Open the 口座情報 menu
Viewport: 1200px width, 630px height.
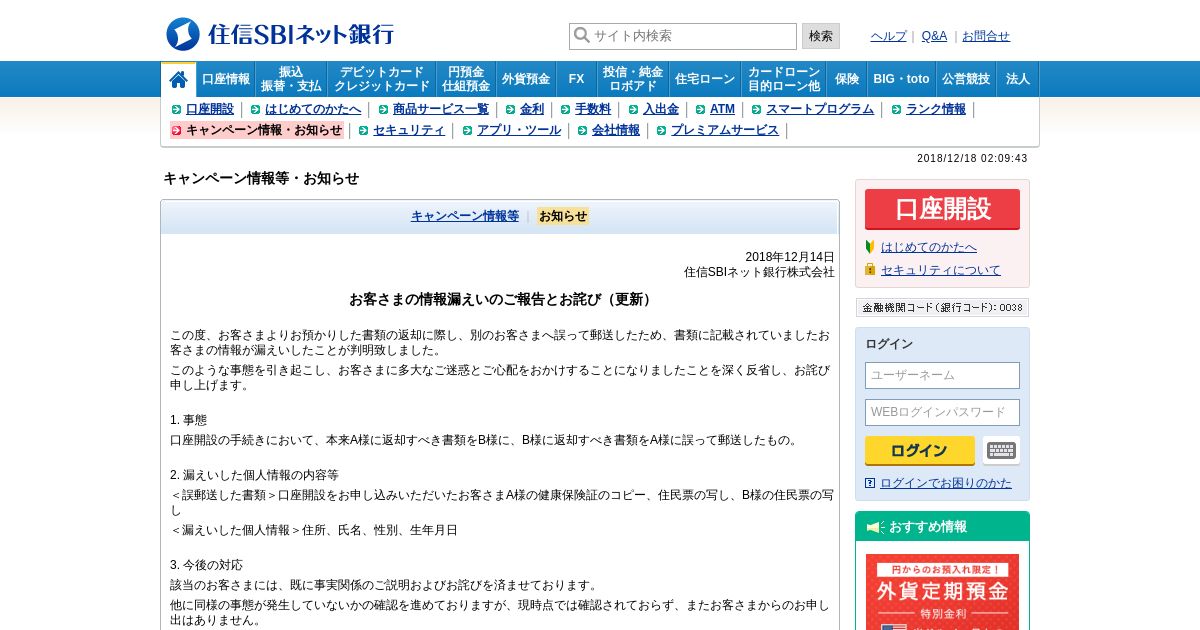click(226, 79)
